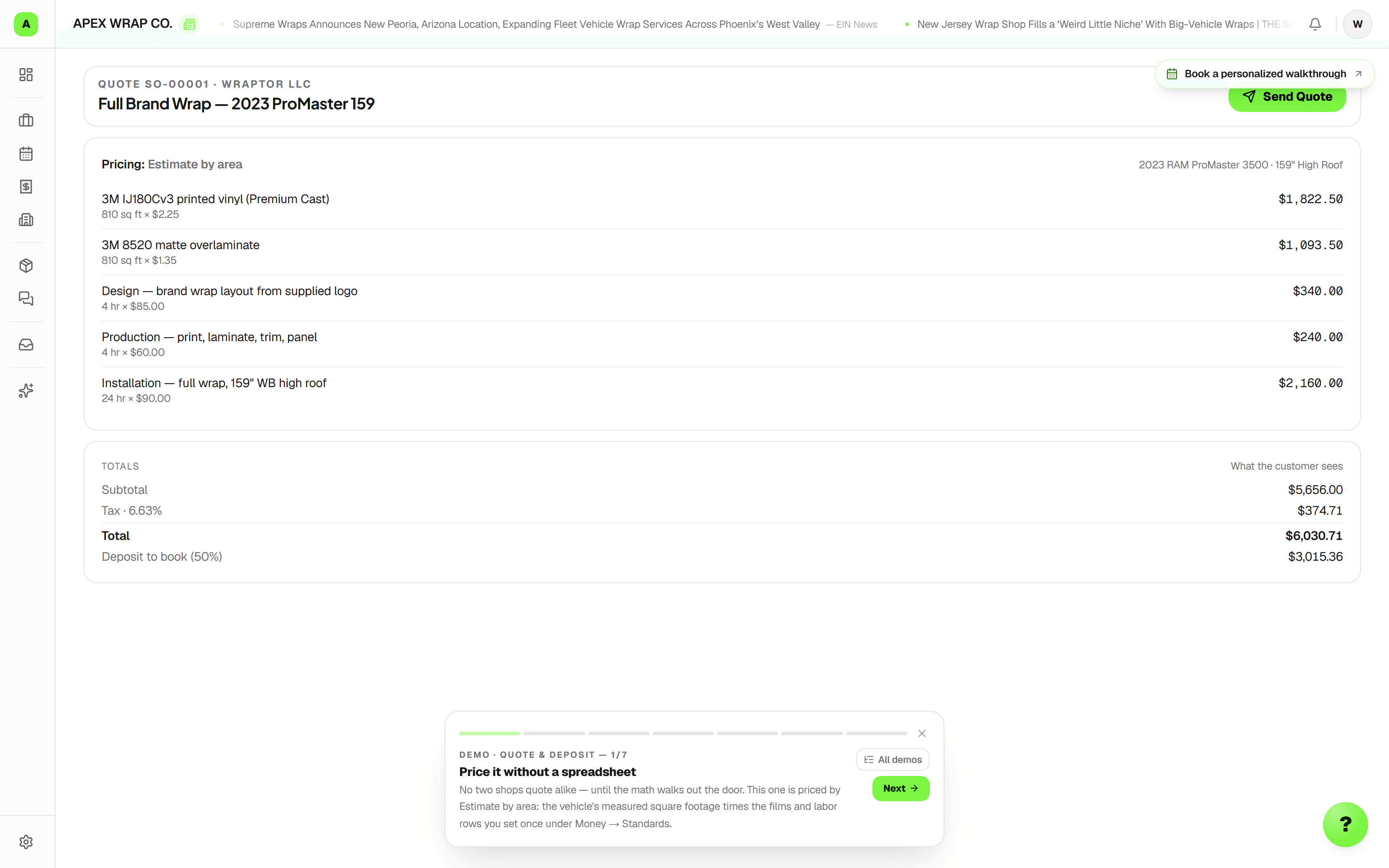Viewport: 1389px width, 868px height.
Task: Click the Deposit to book (50%) label
Action: coord(162,556)
